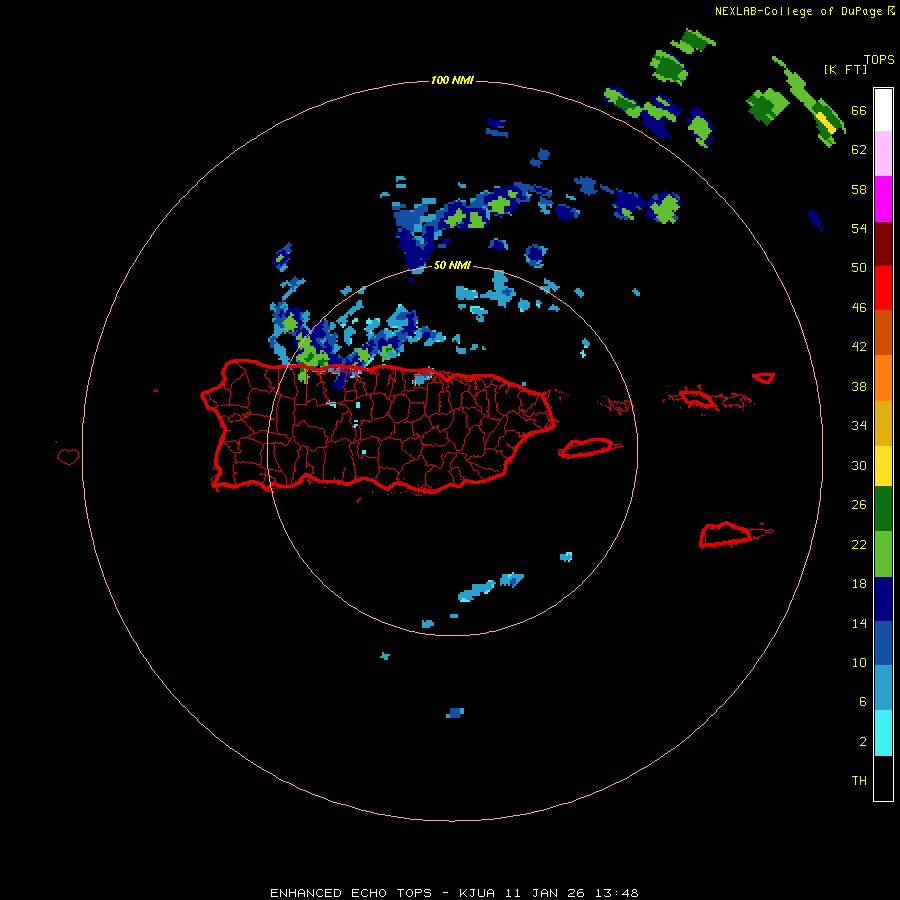Click the 38 legend value

[859, 386]
